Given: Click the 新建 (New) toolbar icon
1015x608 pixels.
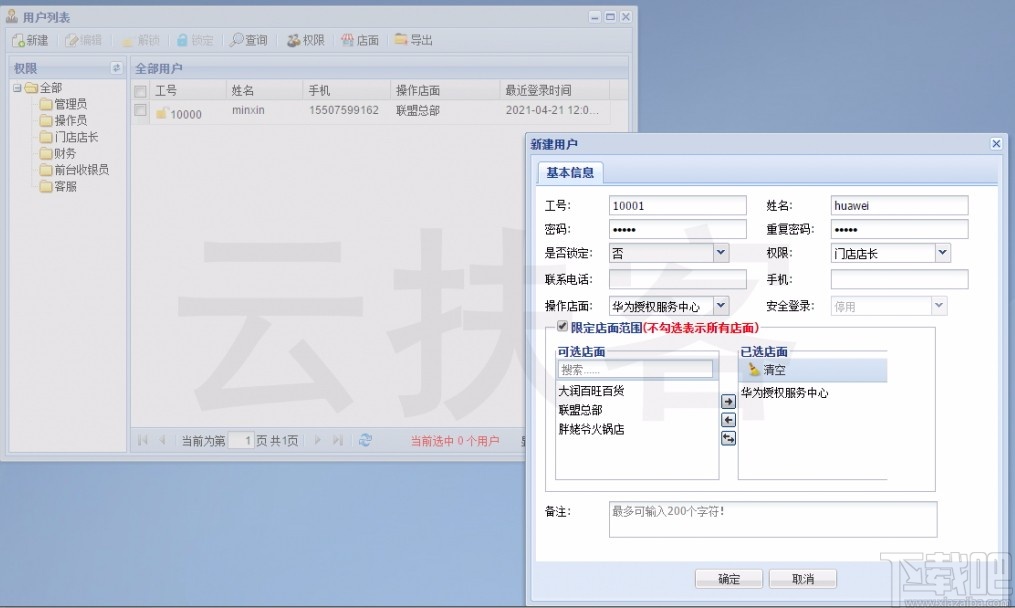Looking at the screenshot, I should (30, 40).
